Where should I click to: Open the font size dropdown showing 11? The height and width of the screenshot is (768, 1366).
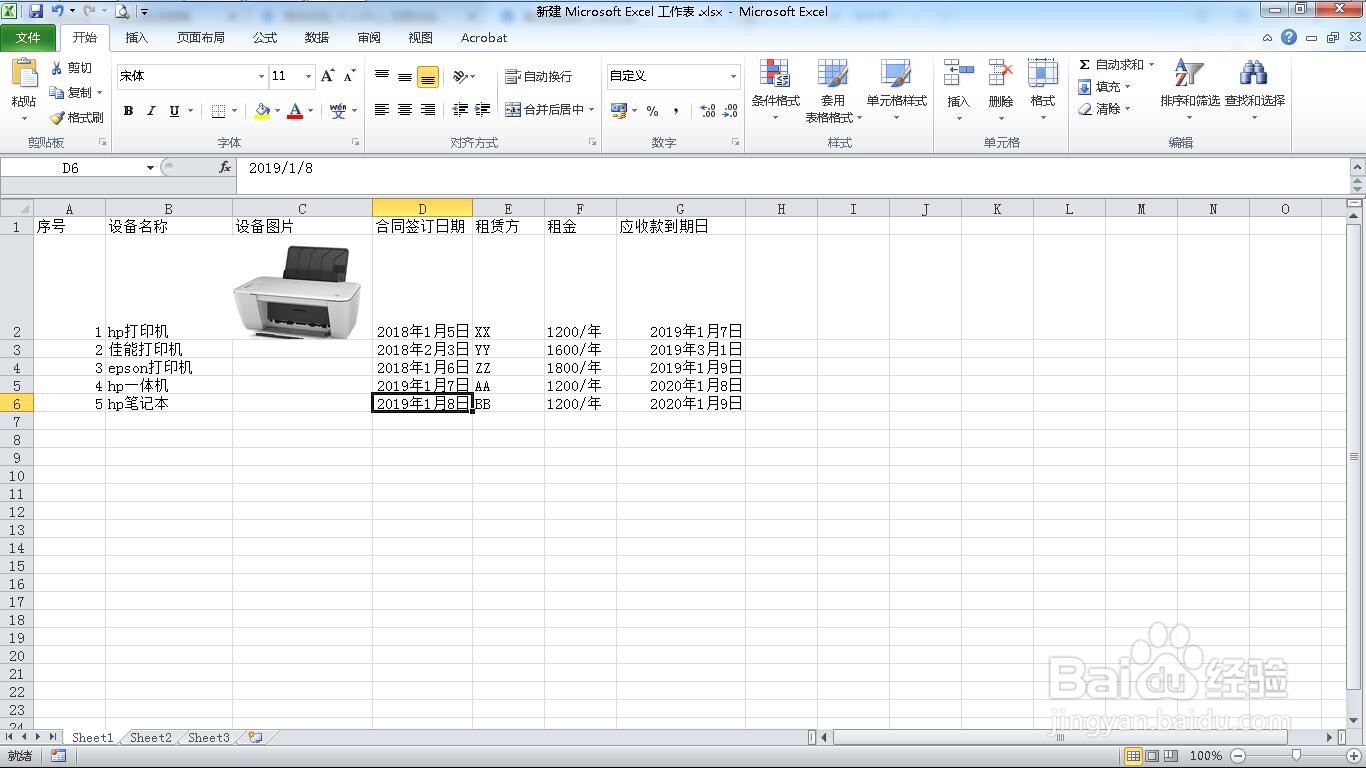click(308, 76)
